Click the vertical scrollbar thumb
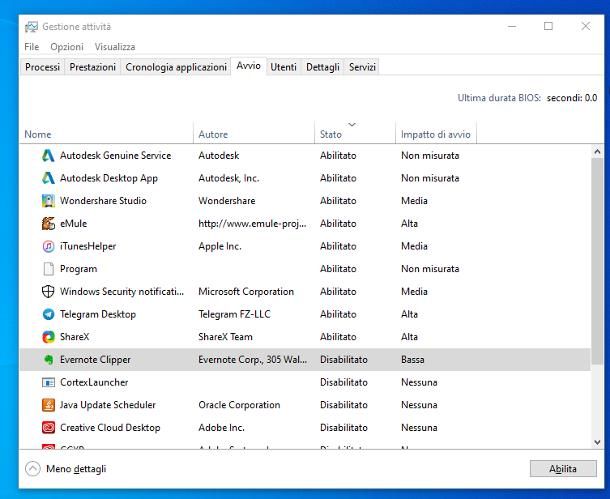 coord(597,261)
